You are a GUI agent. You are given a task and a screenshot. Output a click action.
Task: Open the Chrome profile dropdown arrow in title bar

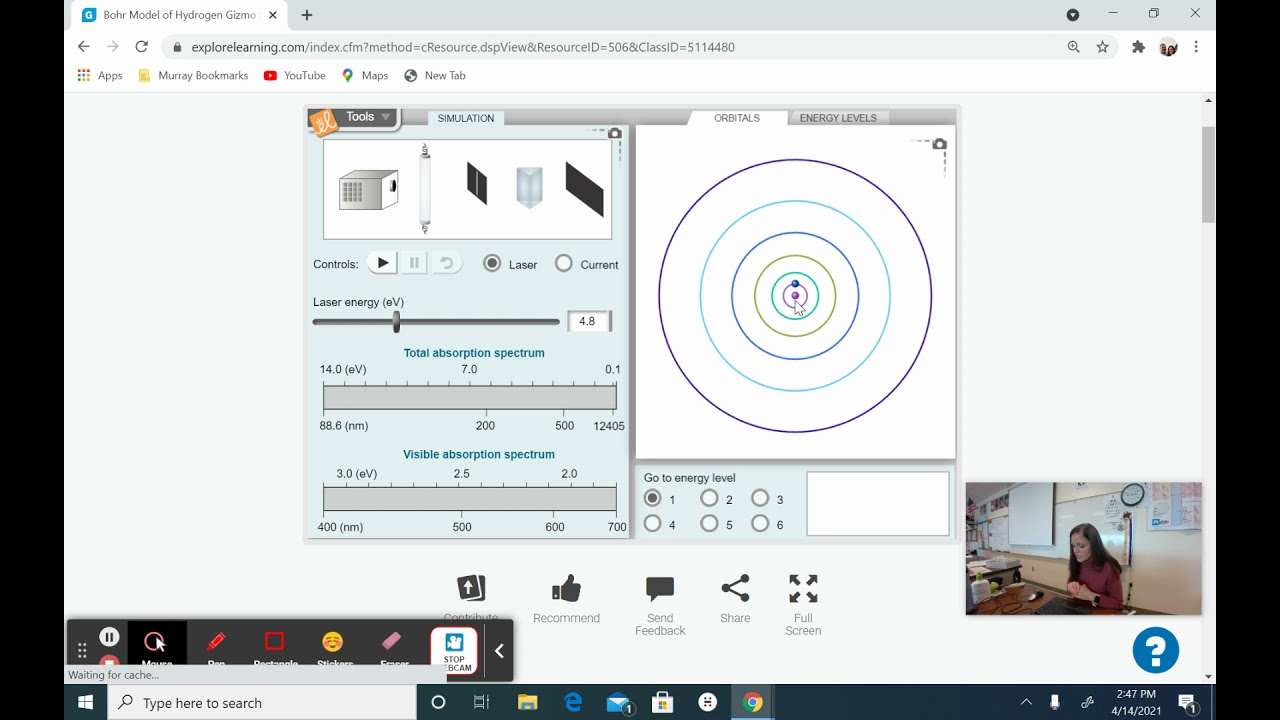click(x=1073, y=14)
